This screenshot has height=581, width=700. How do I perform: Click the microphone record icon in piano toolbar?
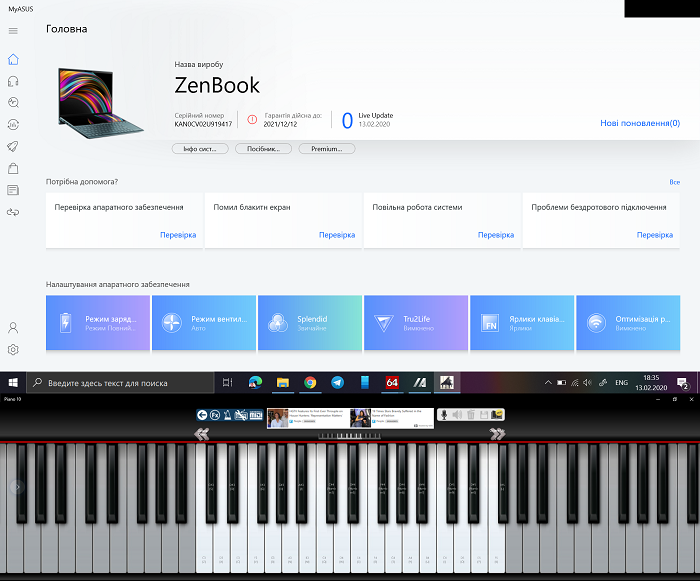point(441,414)
